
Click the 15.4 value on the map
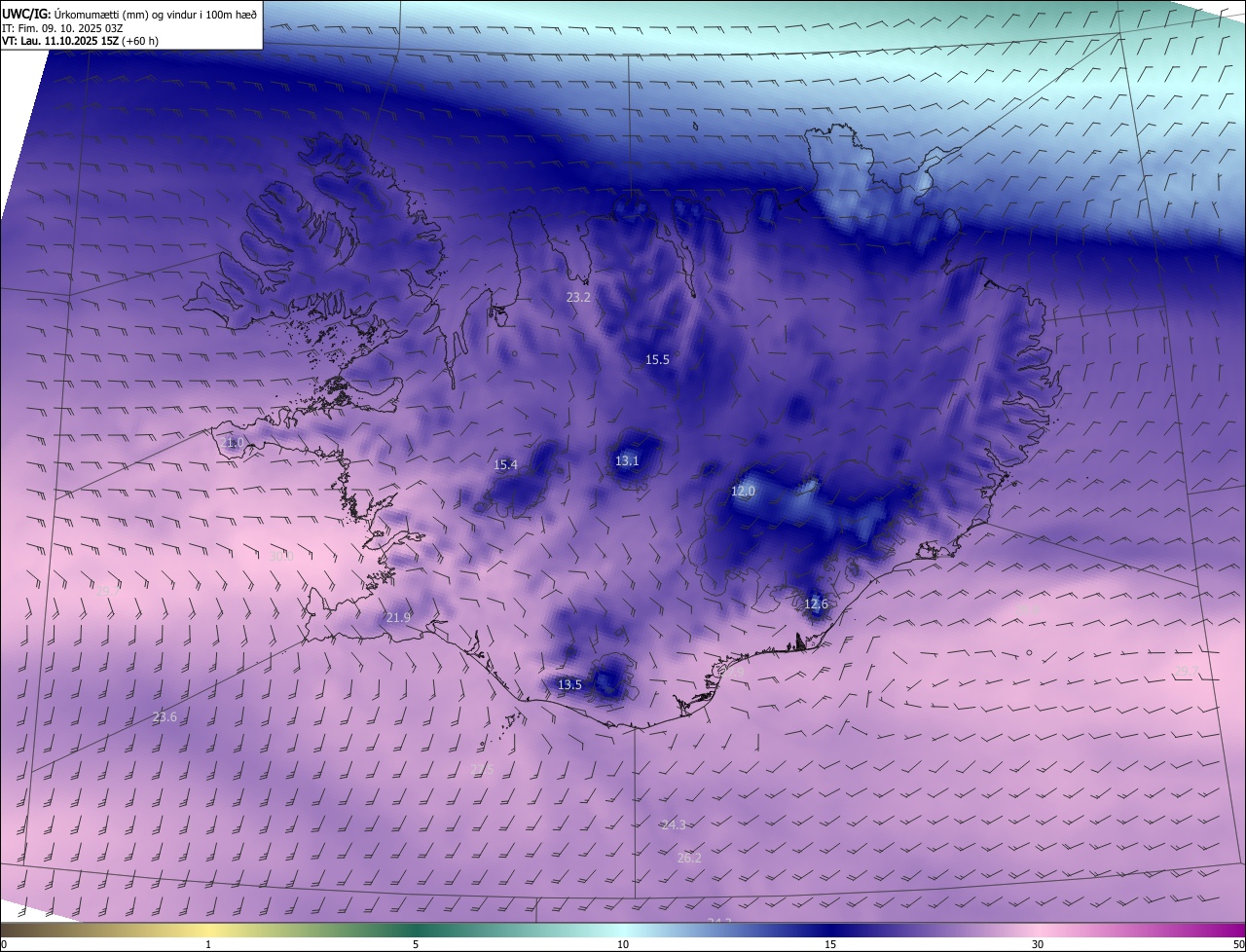coord(505,464)
